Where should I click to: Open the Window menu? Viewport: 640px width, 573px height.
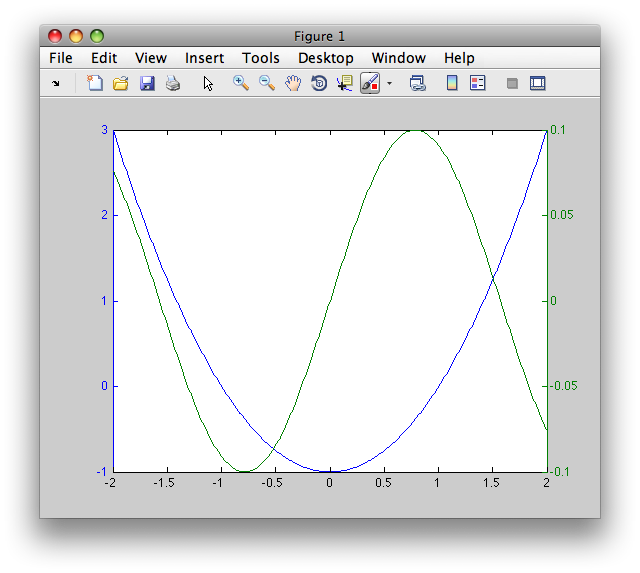(x=399, y=58)
